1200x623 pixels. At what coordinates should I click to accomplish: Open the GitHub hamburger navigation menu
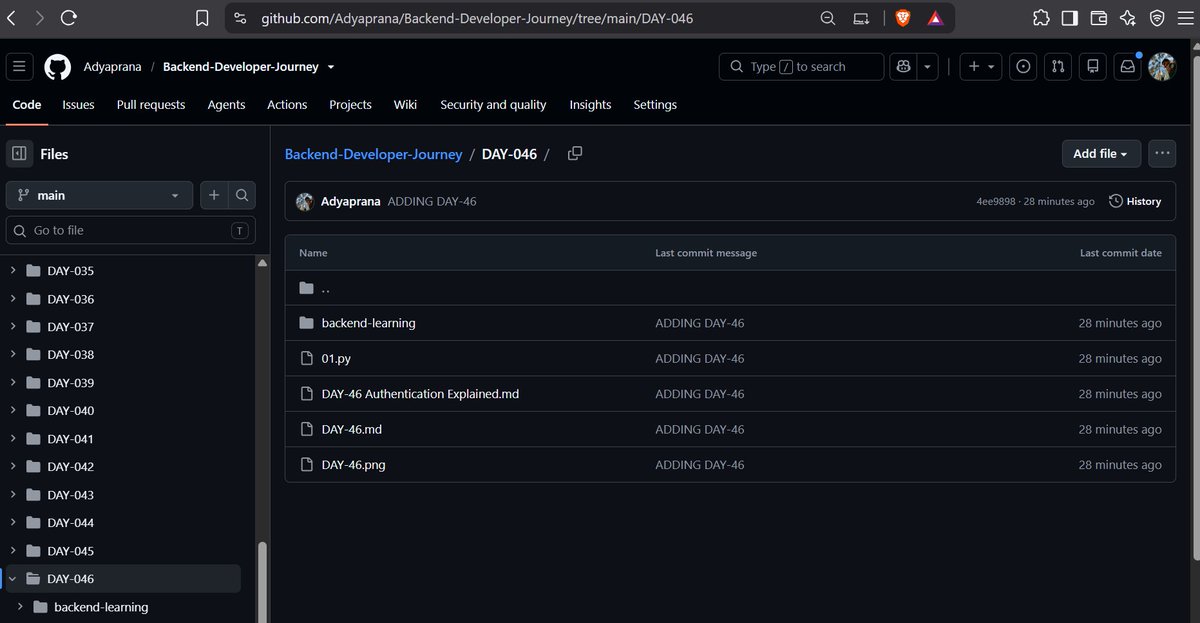click(20, 67)
